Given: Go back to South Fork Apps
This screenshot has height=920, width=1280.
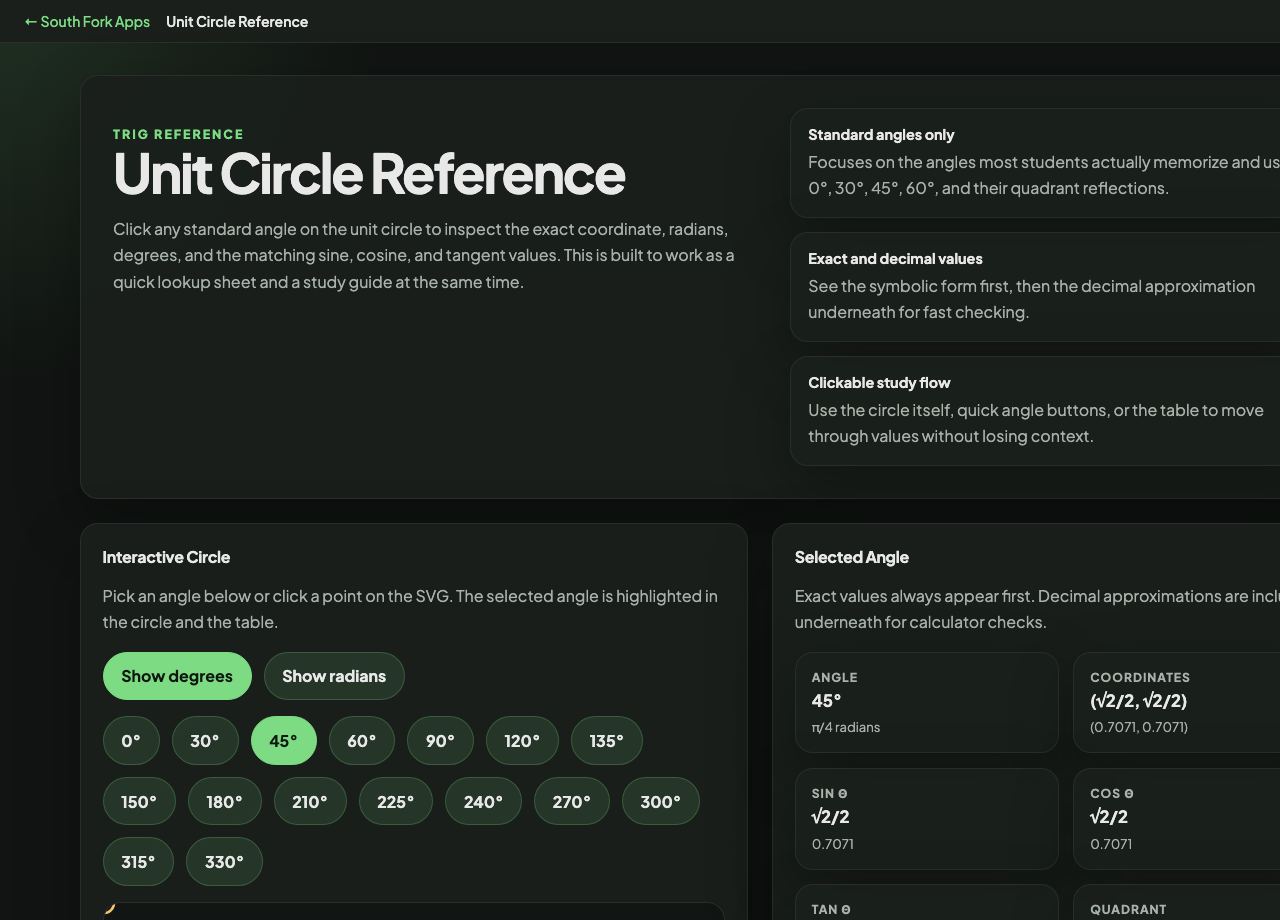Looking at the screenshot, I should click(x=87, y=21).
